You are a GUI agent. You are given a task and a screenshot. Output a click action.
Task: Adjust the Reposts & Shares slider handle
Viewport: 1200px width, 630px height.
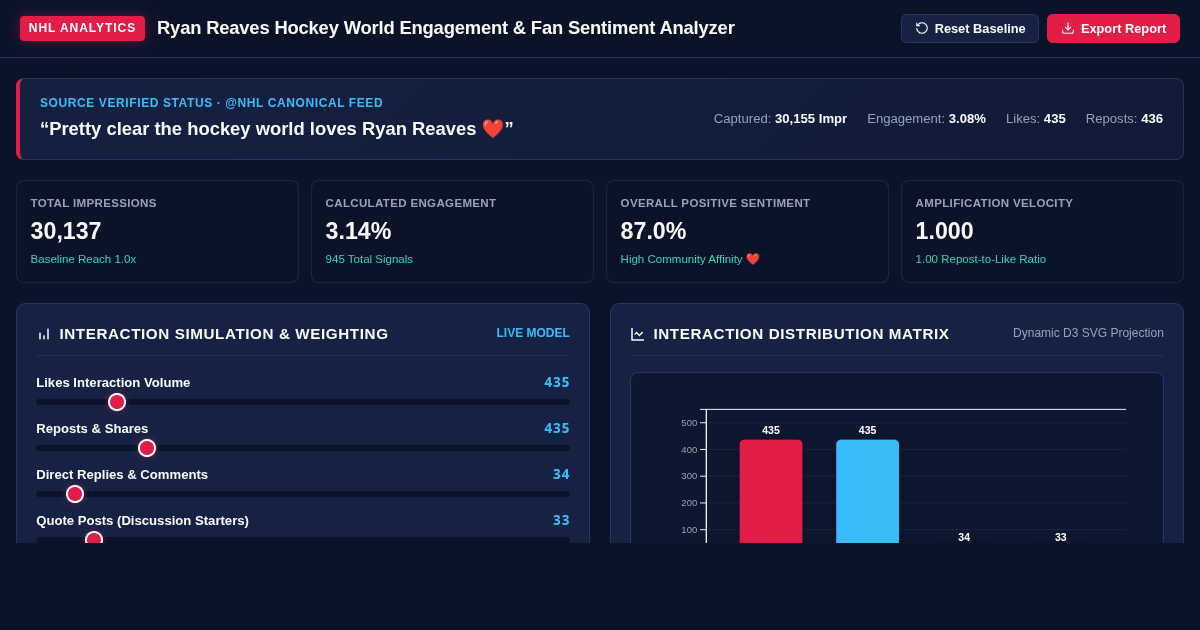[x=147, y=448]
